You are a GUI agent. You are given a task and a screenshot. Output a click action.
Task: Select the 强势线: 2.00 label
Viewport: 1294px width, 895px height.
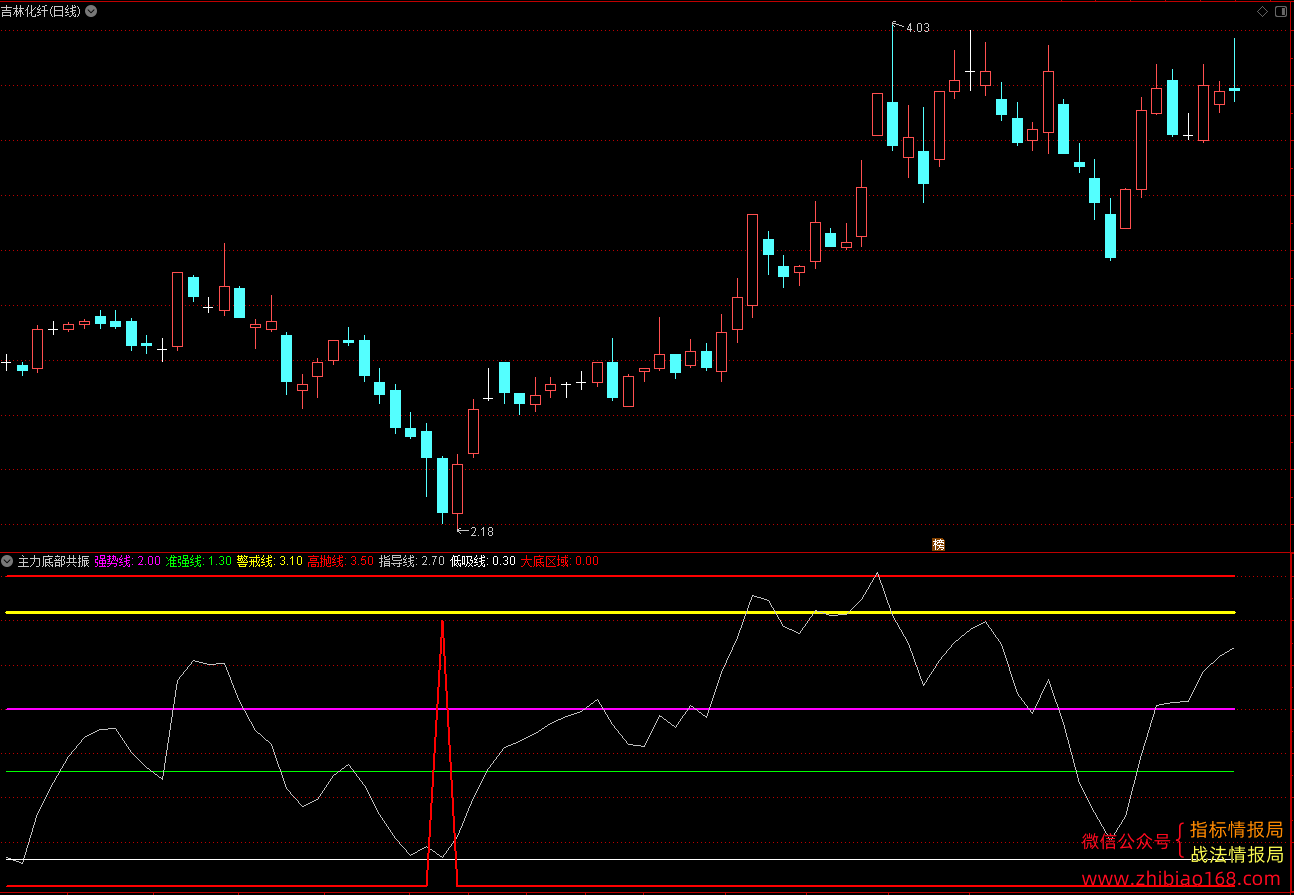(127, 561)
